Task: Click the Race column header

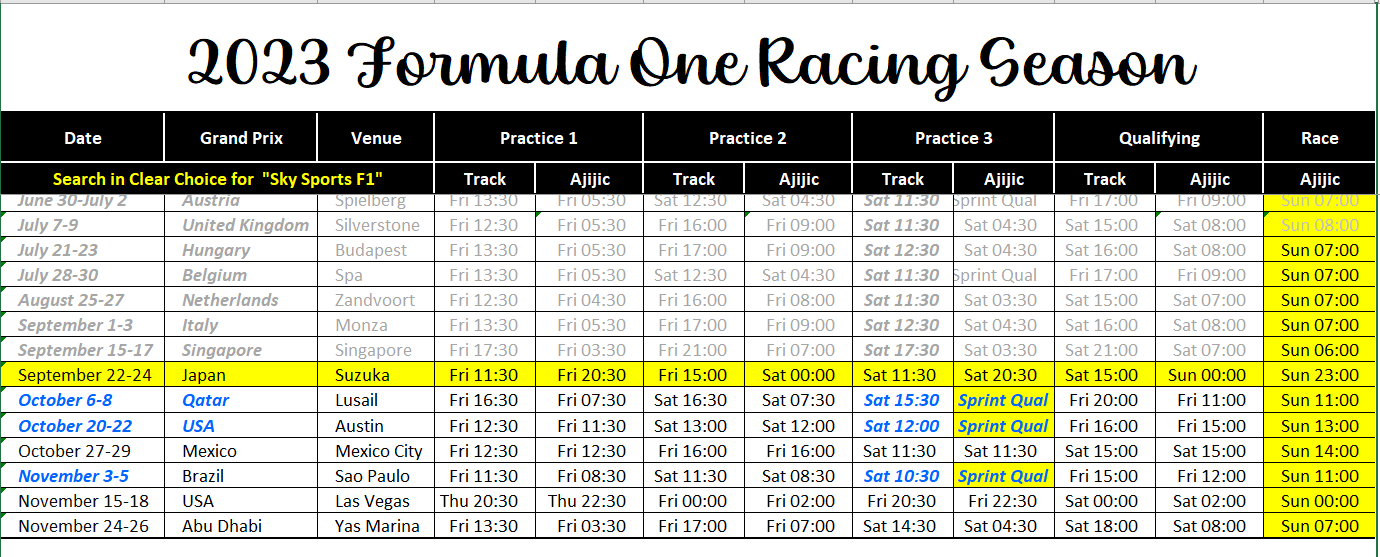Action: (x=1319, y=138)
